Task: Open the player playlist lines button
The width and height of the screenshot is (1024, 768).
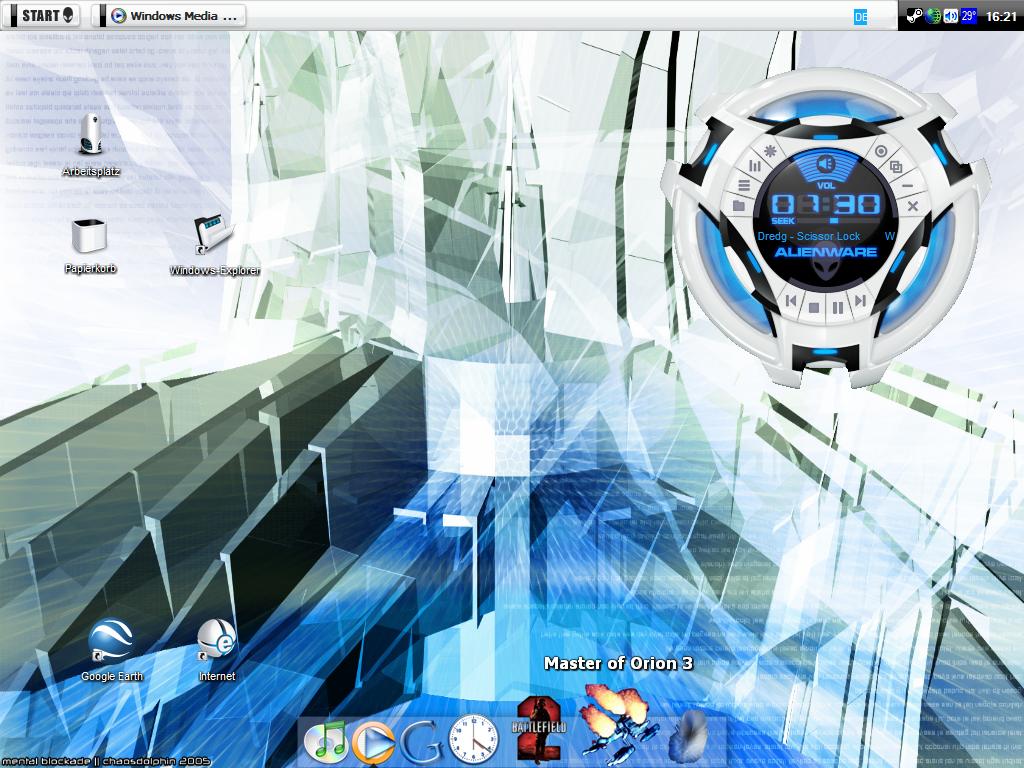Action: click(x=744, y=185)
